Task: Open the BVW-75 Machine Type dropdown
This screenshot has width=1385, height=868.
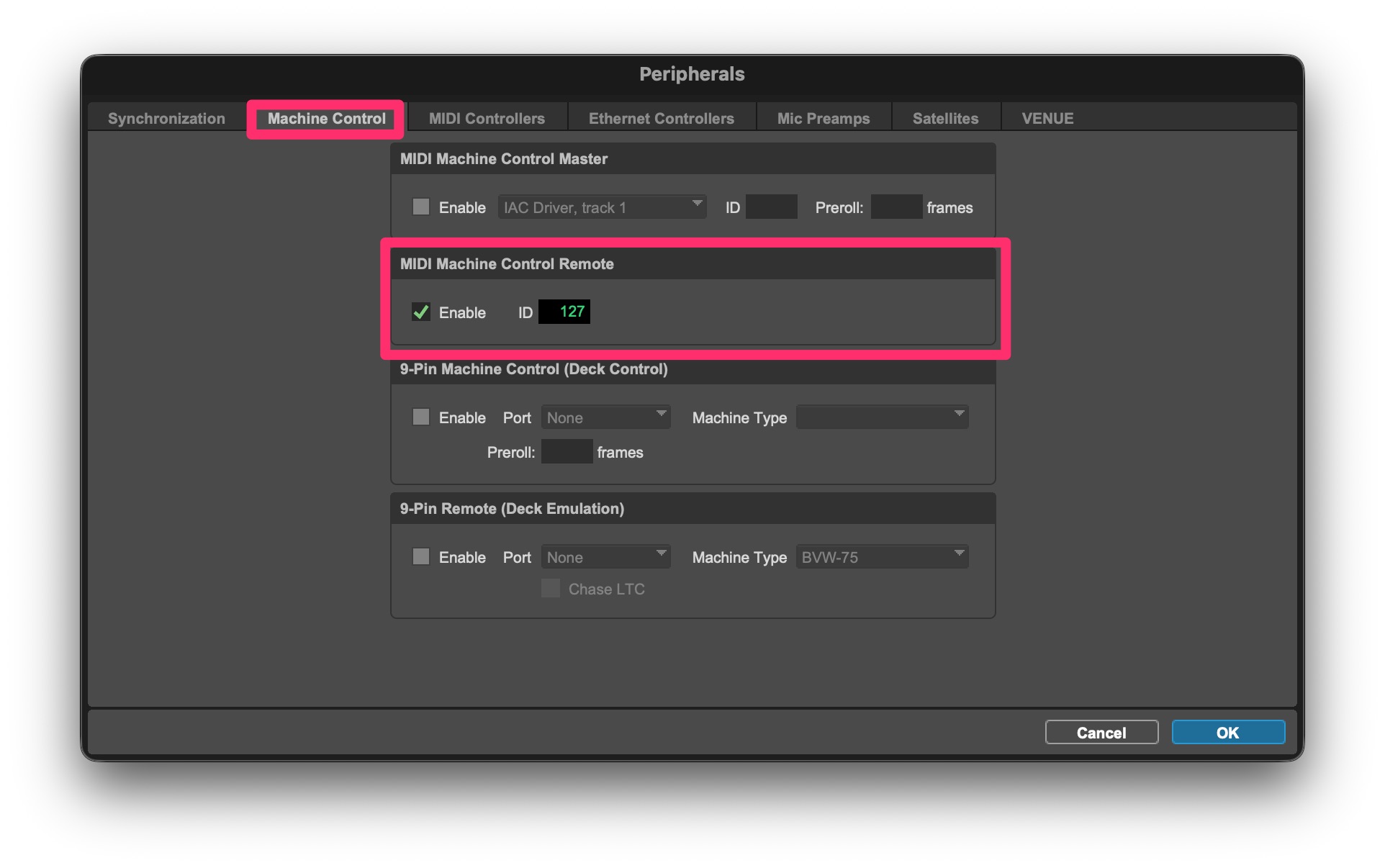Action: pos(882,557)
